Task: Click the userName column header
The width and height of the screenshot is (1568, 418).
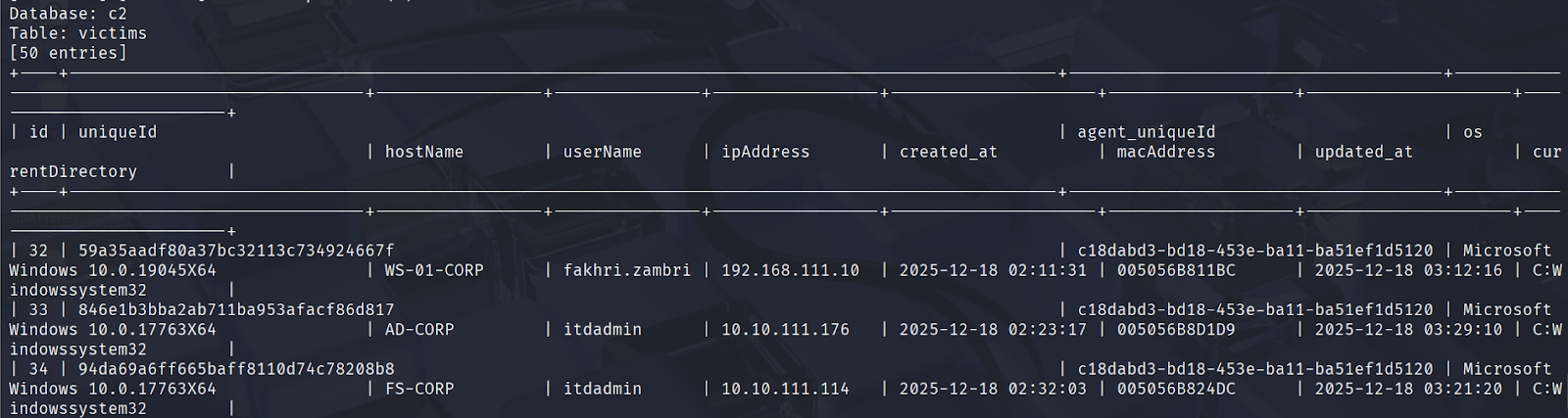Action: coord(602,152)
